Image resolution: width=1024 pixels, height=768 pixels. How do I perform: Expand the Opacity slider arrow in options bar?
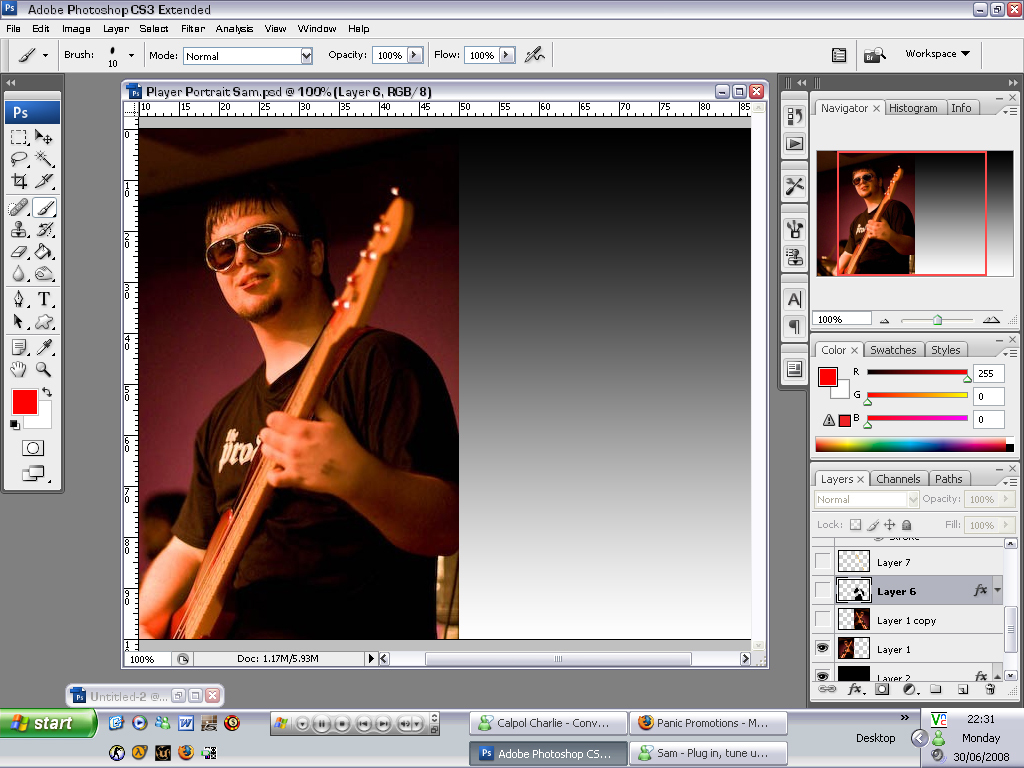pyautogui.click(x=414, y=55)
